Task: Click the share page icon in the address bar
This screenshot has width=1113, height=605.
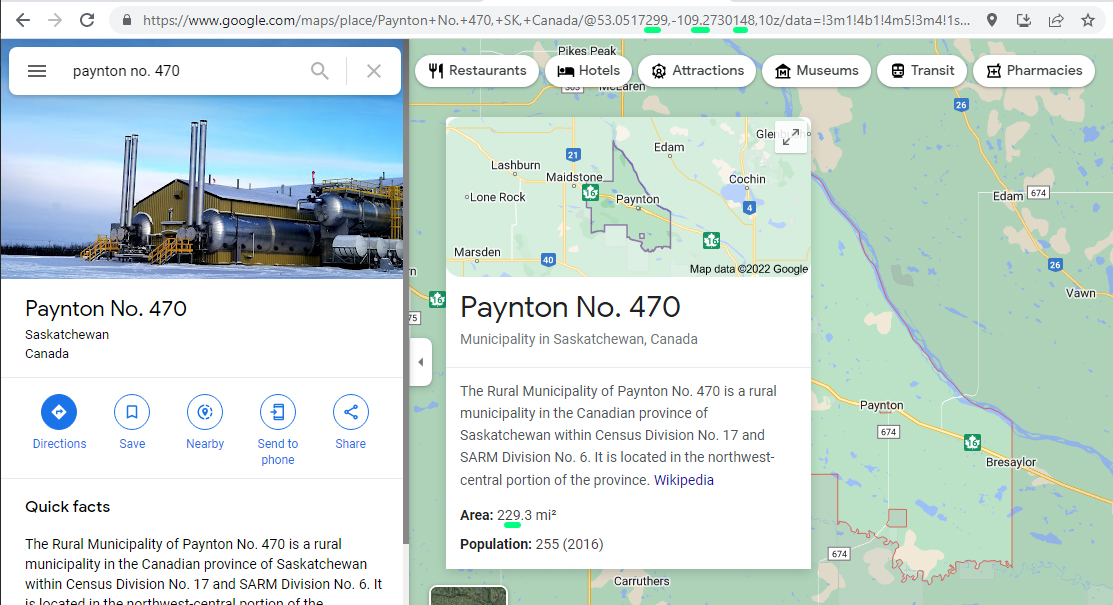Action: coord(1056,20)
